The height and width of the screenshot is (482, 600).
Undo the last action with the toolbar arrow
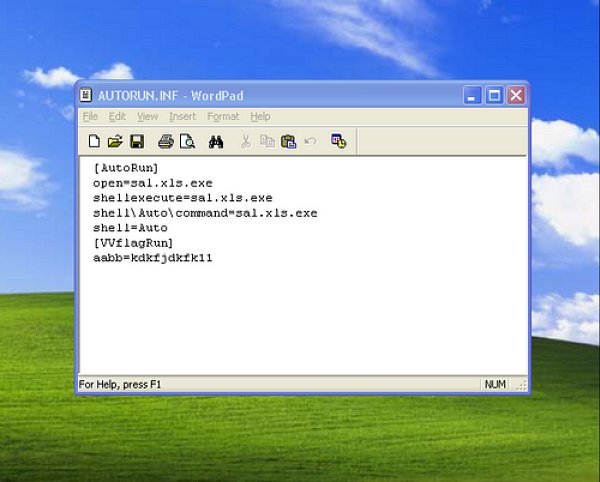310,142
